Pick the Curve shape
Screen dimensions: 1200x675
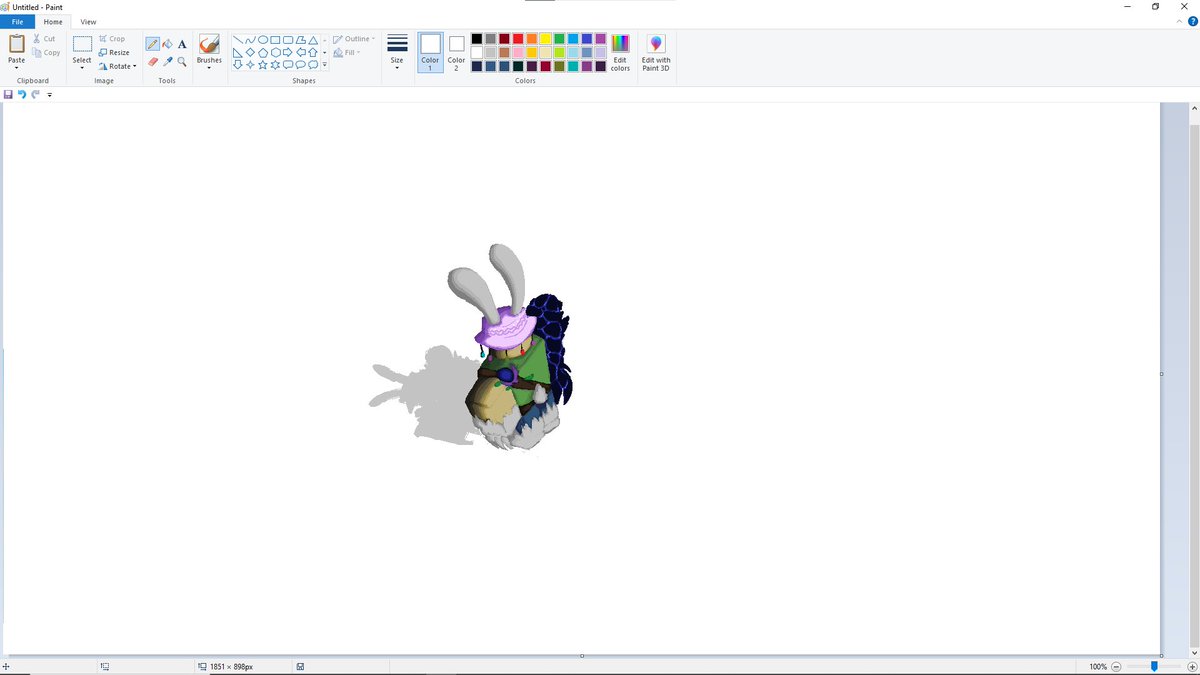(250, 40)
